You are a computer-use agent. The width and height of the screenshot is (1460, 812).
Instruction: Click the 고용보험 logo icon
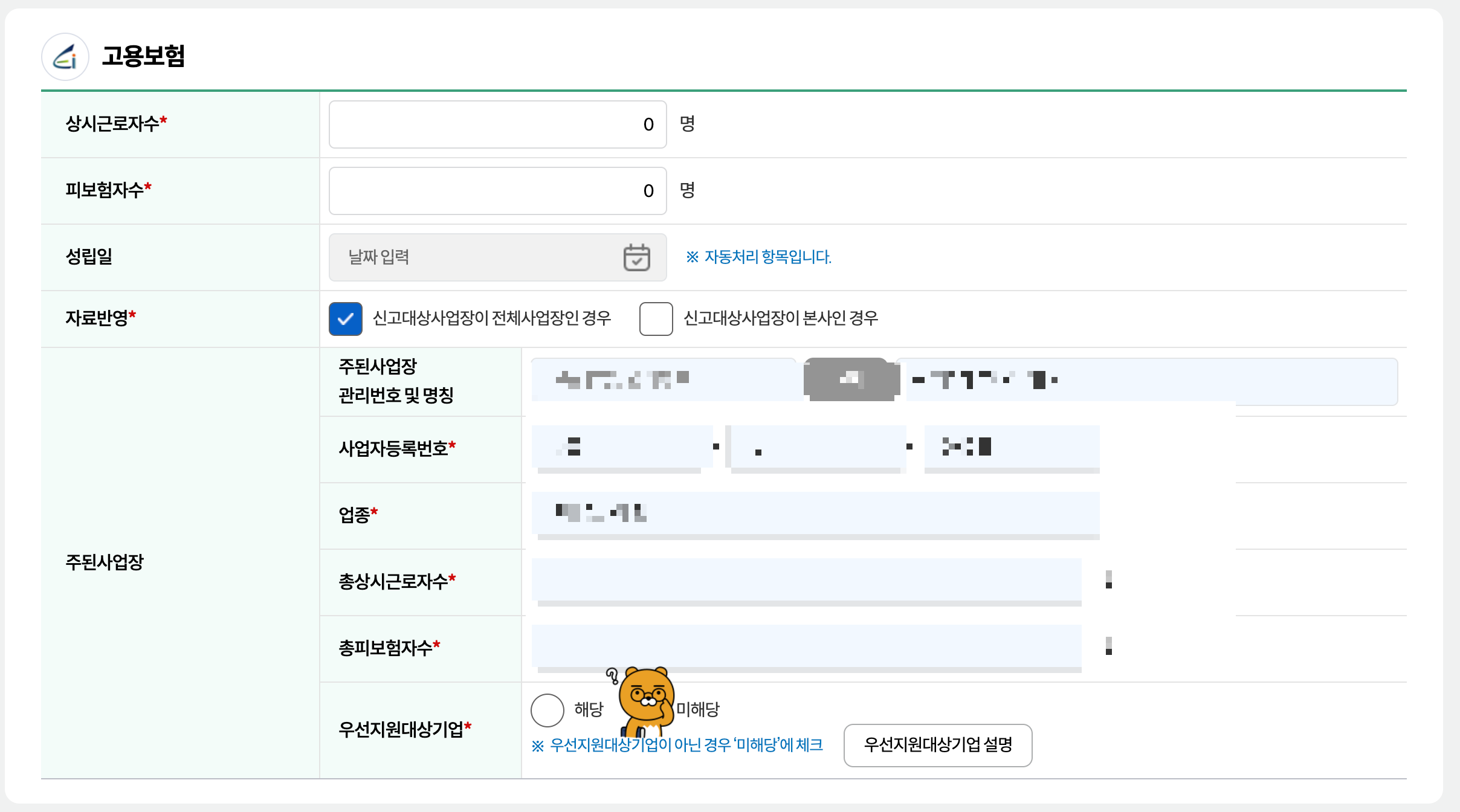pos(65,57)
